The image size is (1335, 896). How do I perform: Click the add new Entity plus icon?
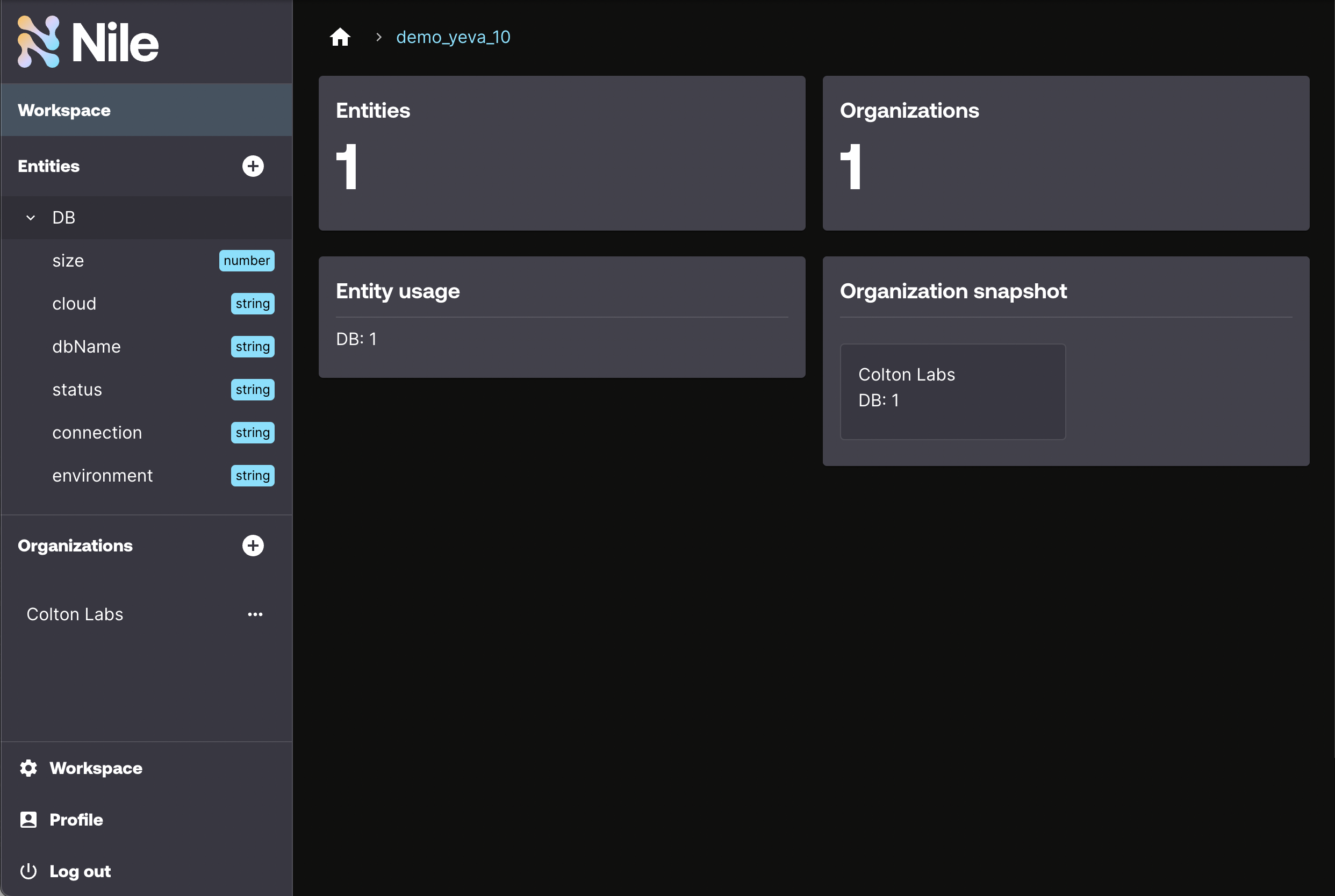[253, 166]
